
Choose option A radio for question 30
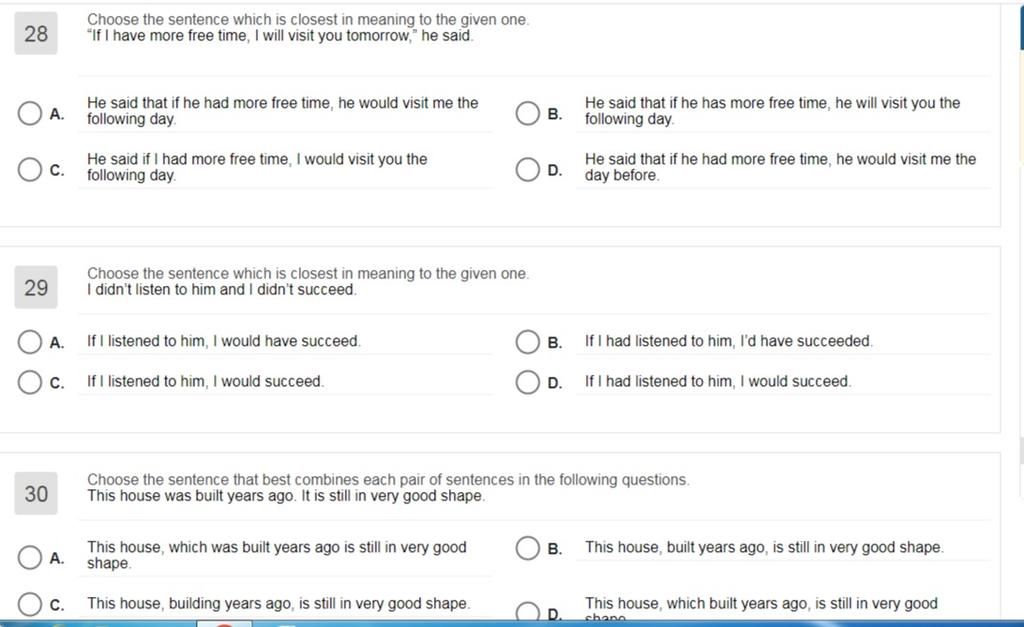point(30,557)
